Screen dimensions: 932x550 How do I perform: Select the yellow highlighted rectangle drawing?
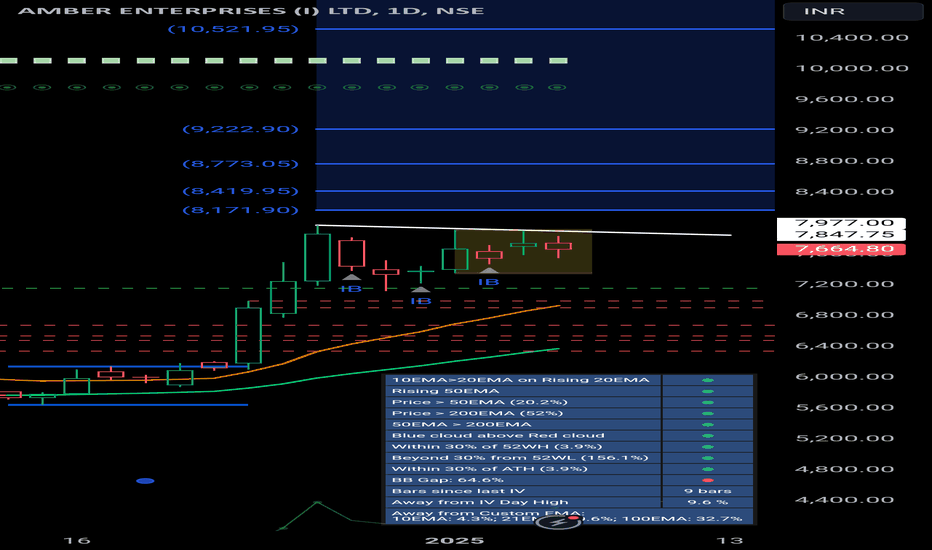pos(523,252)
